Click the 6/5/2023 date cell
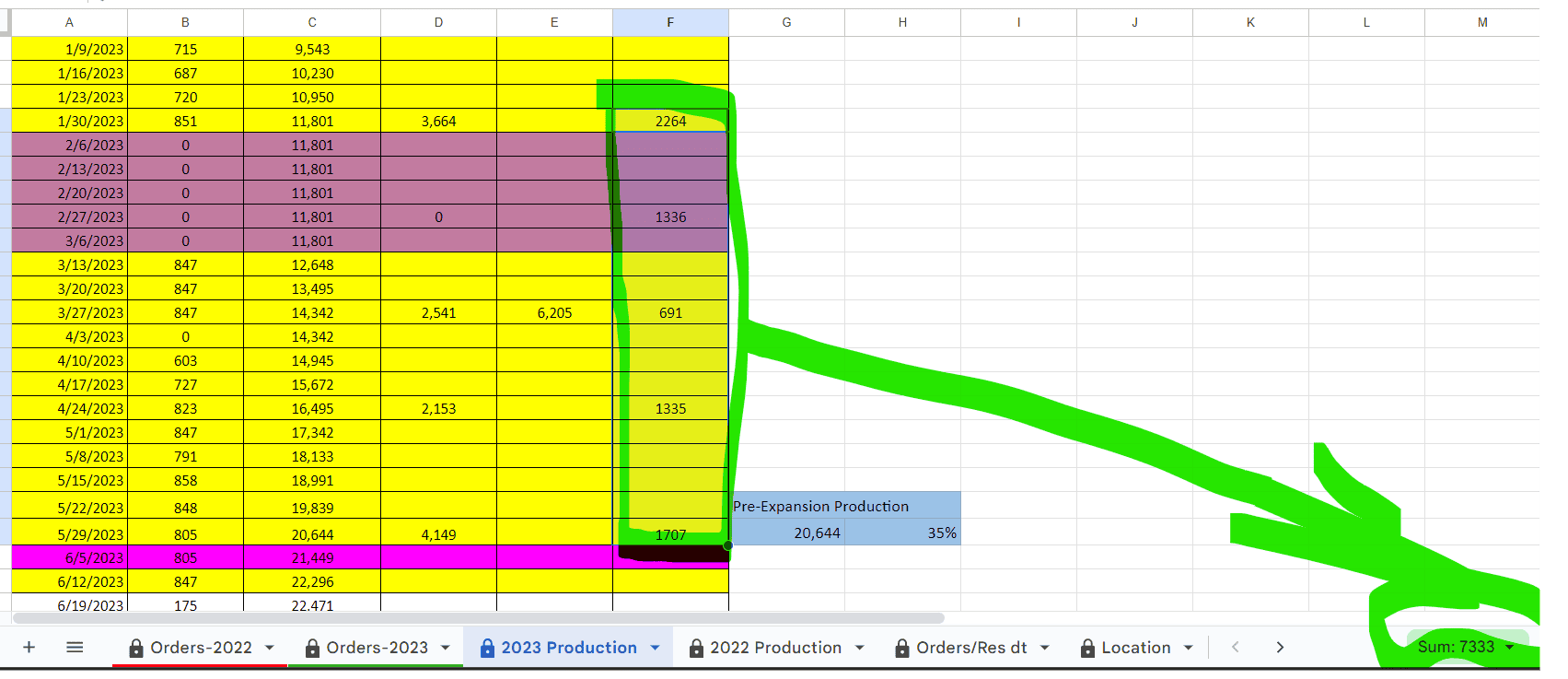The image size is (1568, 679). tap(69, 557)
